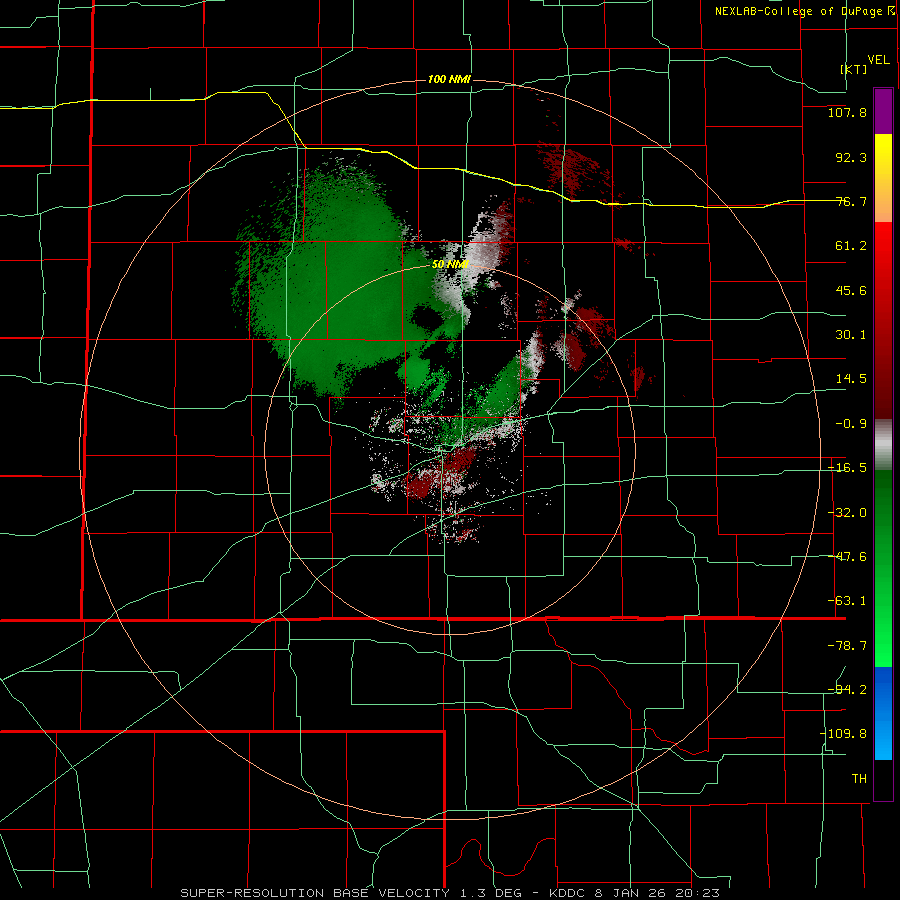Select the -109.8 scale value
This screenshot has height=900, width=900.
click(x=843, y=734)
